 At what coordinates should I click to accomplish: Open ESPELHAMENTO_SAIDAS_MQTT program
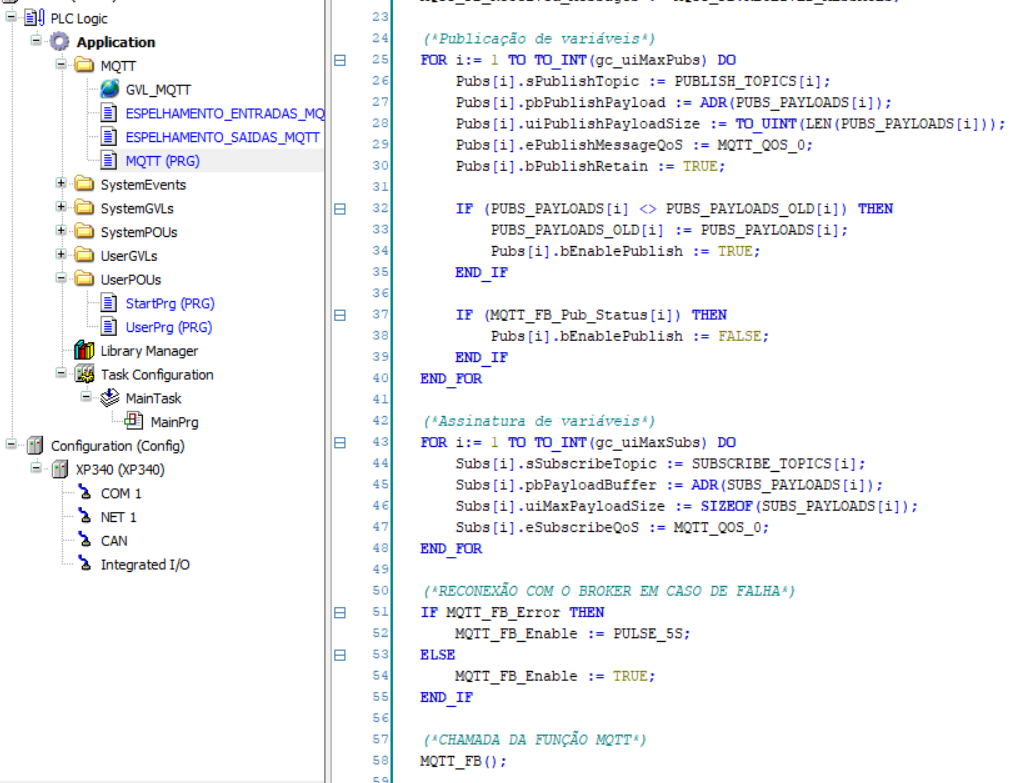222,137
